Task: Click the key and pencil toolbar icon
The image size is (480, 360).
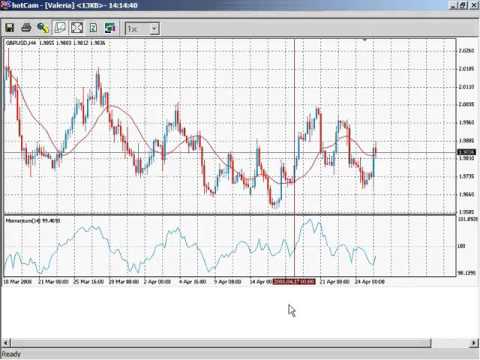Action: pyautogui.click(x=43, y=28)
